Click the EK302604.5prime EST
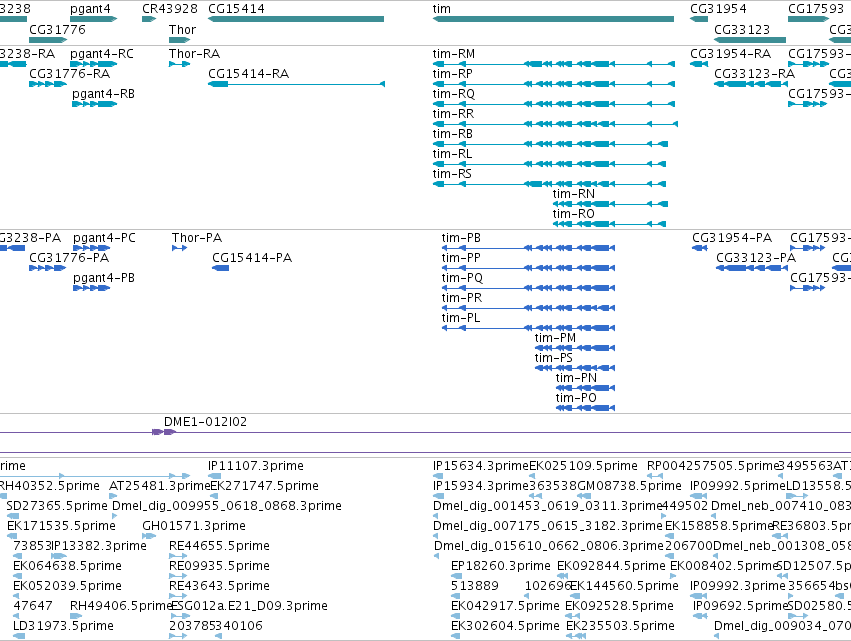 (455, 636)
